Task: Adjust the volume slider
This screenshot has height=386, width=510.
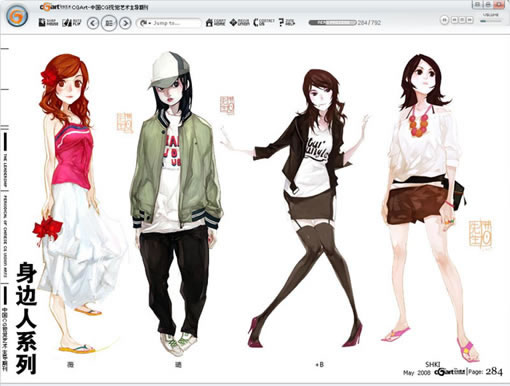Action: [490, 21]
